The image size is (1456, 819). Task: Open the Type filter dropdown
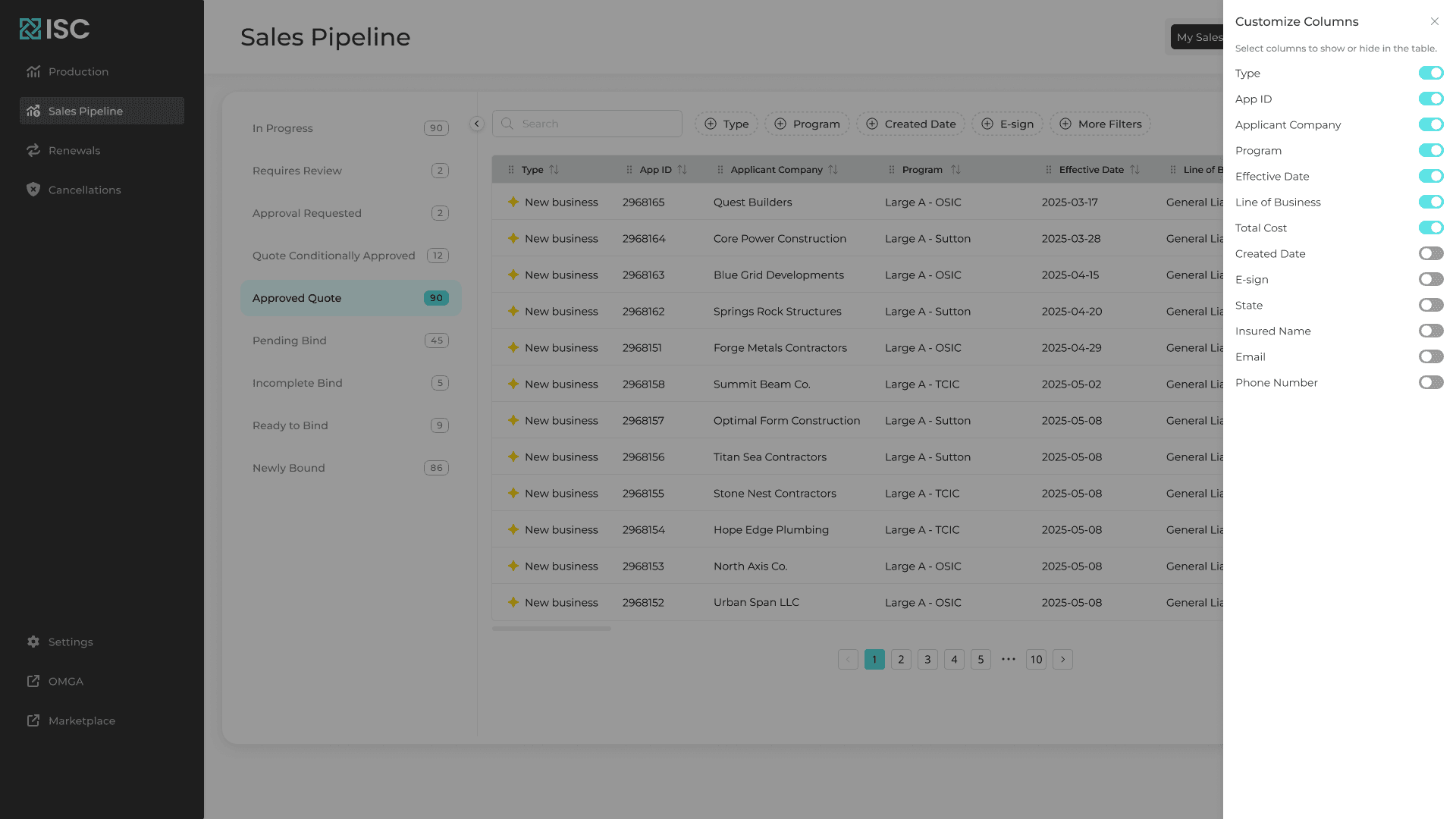point(726,124)
